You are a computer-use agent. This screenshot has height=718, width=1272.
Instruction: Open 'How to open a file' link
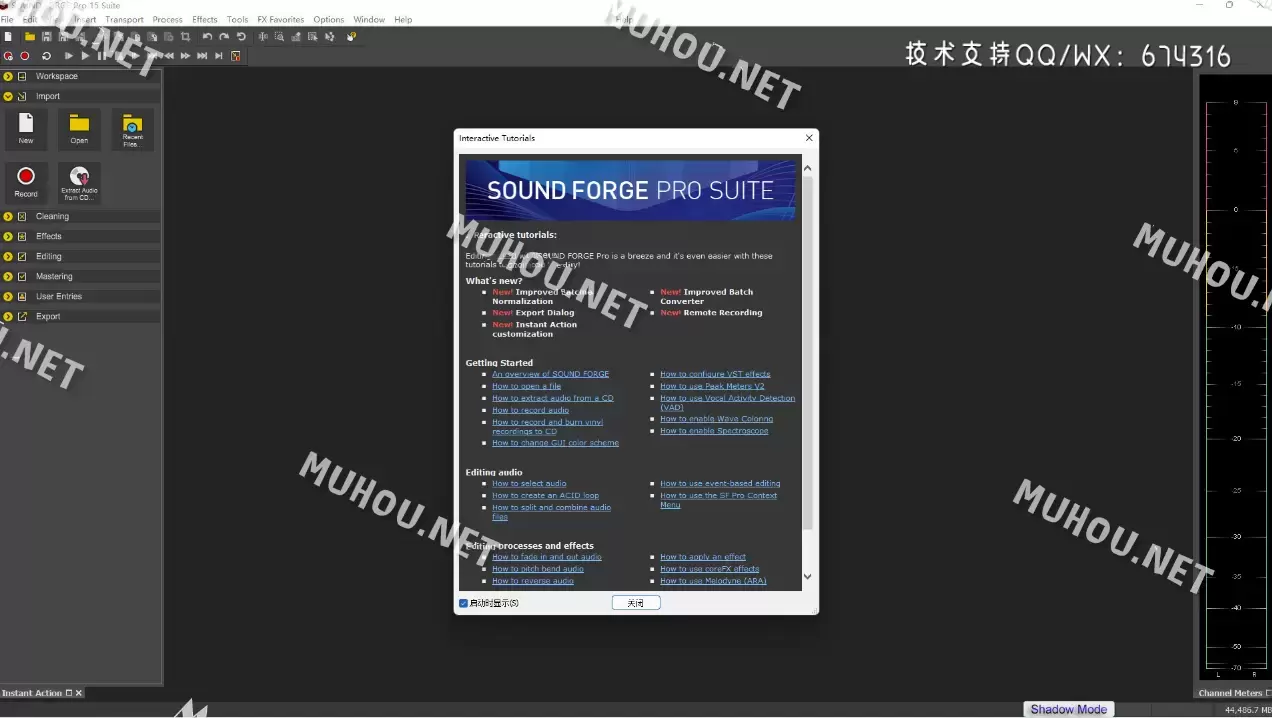[526, 386]
